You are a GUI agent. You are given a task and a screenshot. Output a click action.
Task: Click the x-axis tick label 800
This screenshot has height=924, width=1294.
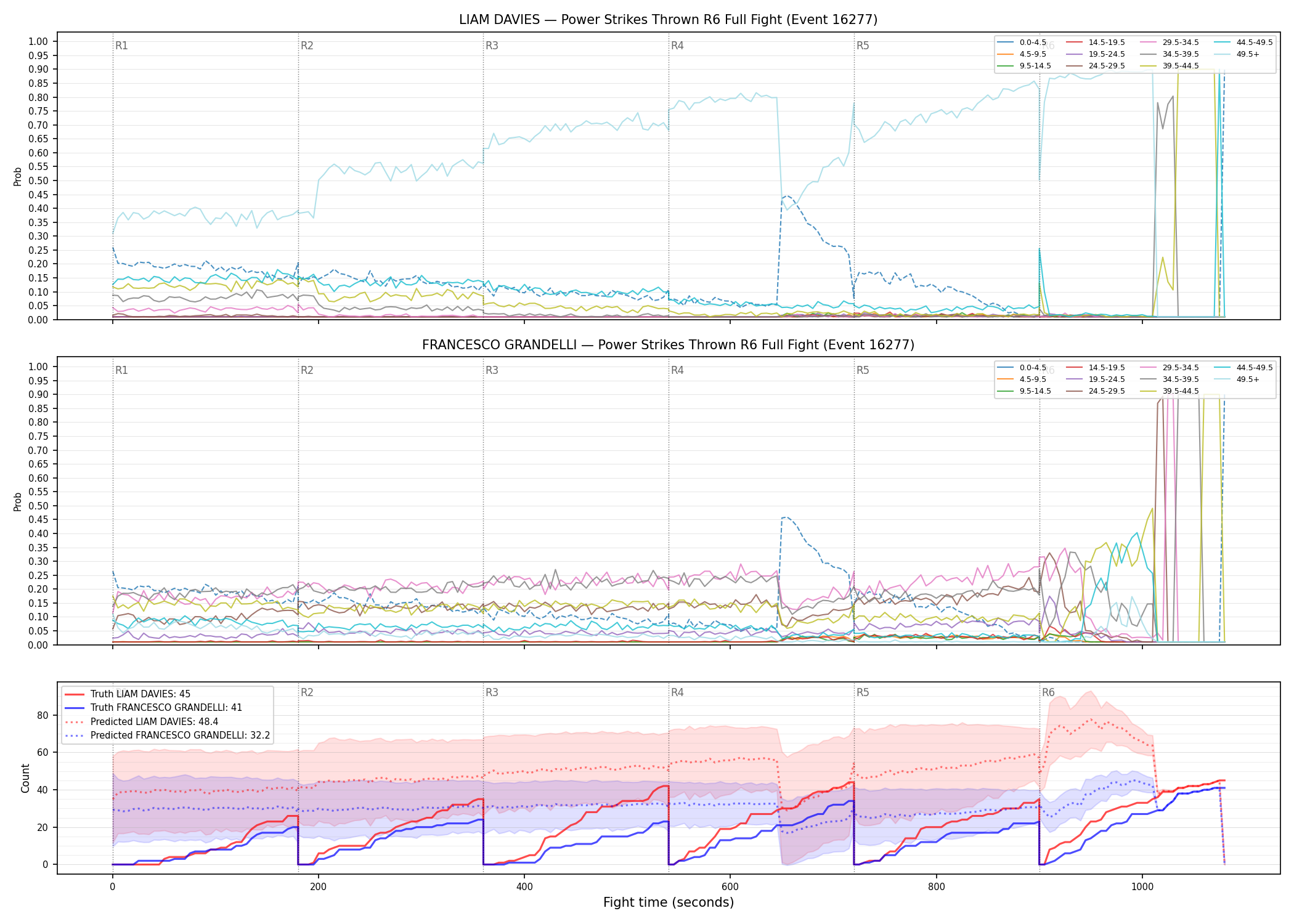coord(936,886)
